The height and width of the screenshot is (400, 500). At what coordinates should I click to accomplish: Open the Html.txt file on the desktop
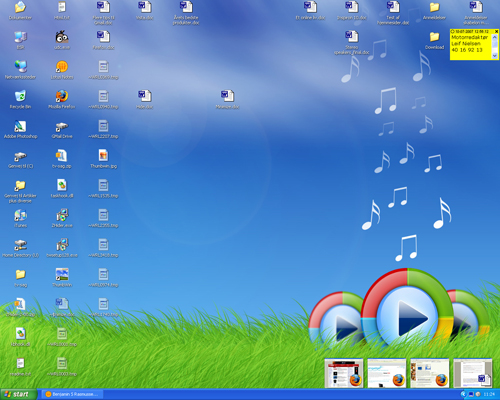(62, 7)
